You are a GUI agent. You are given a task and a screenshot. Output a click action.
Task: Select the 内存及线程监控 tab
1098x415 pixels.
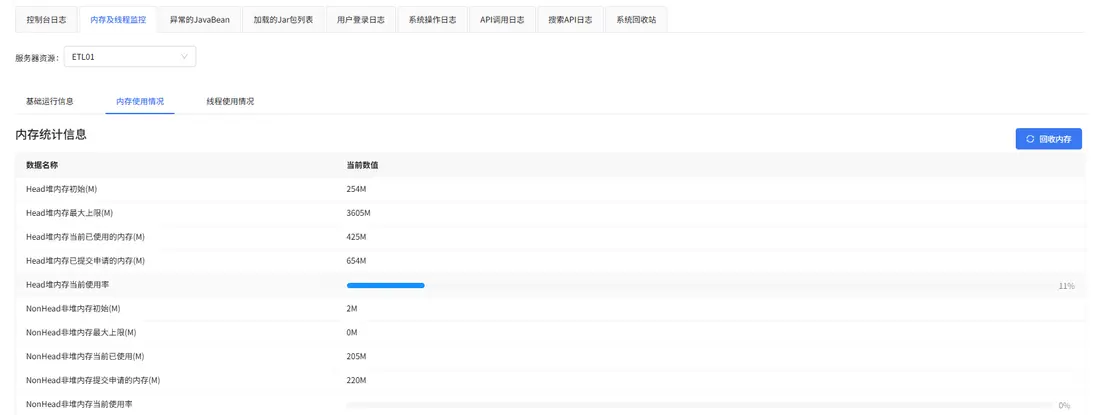[118, 20]
